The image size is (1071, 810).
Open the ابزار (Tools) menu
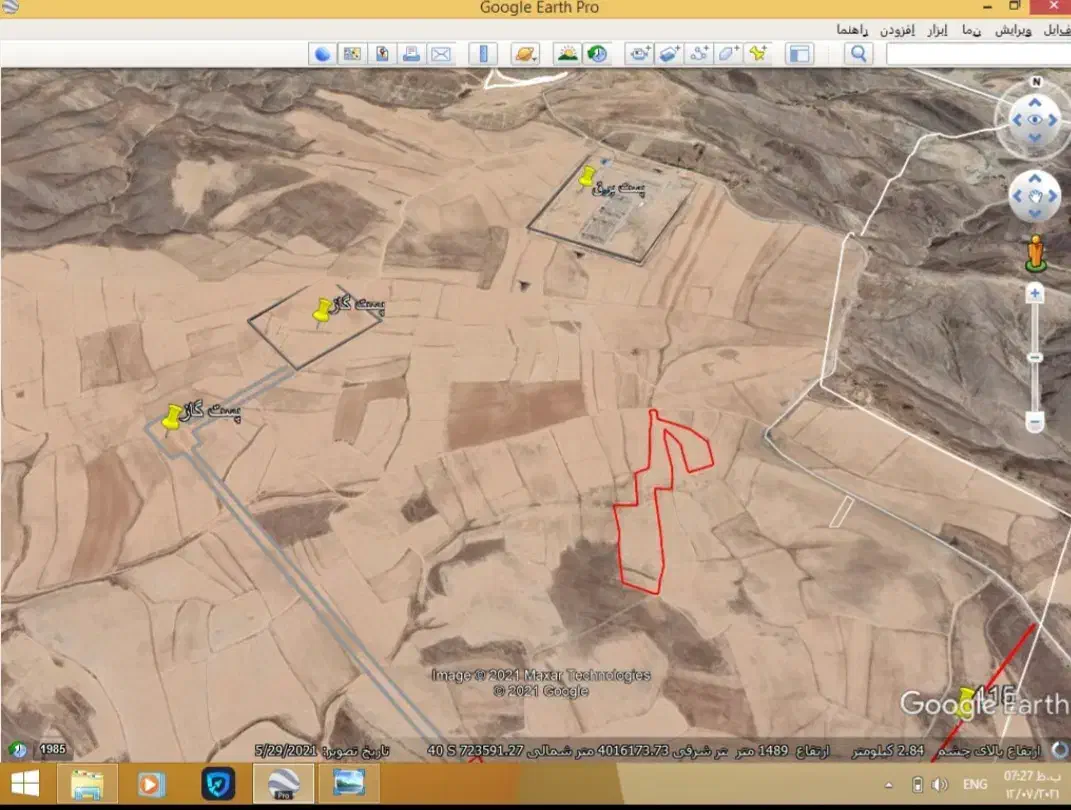click(x=936, y=30)
